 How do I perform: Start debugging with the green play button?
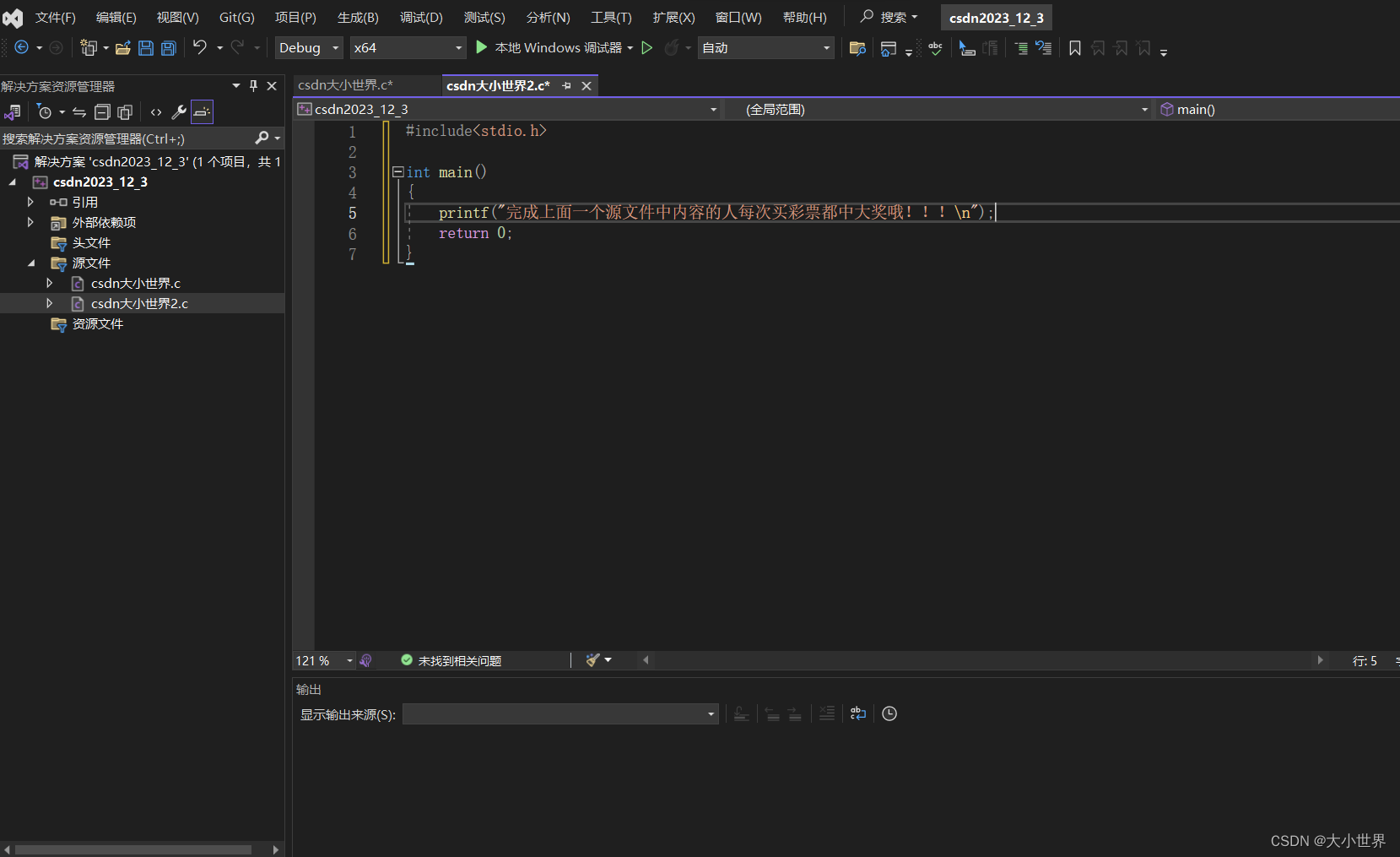coord(481,47)
